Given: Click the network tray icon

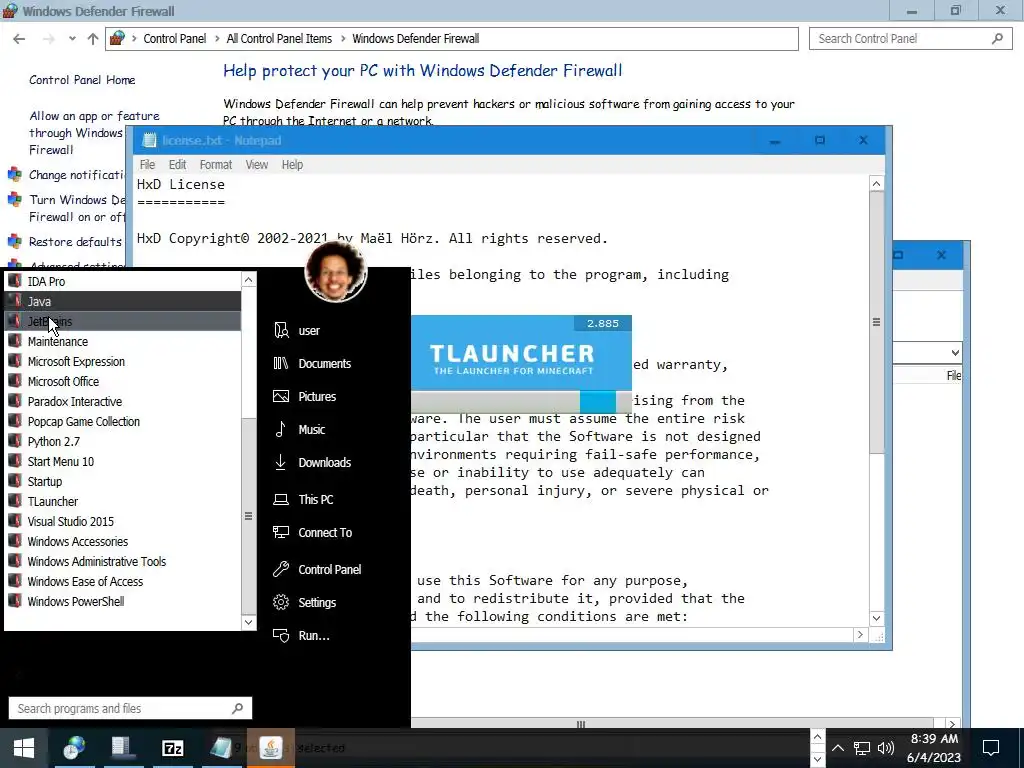Looking at the screenshot, I should point(861,748).
